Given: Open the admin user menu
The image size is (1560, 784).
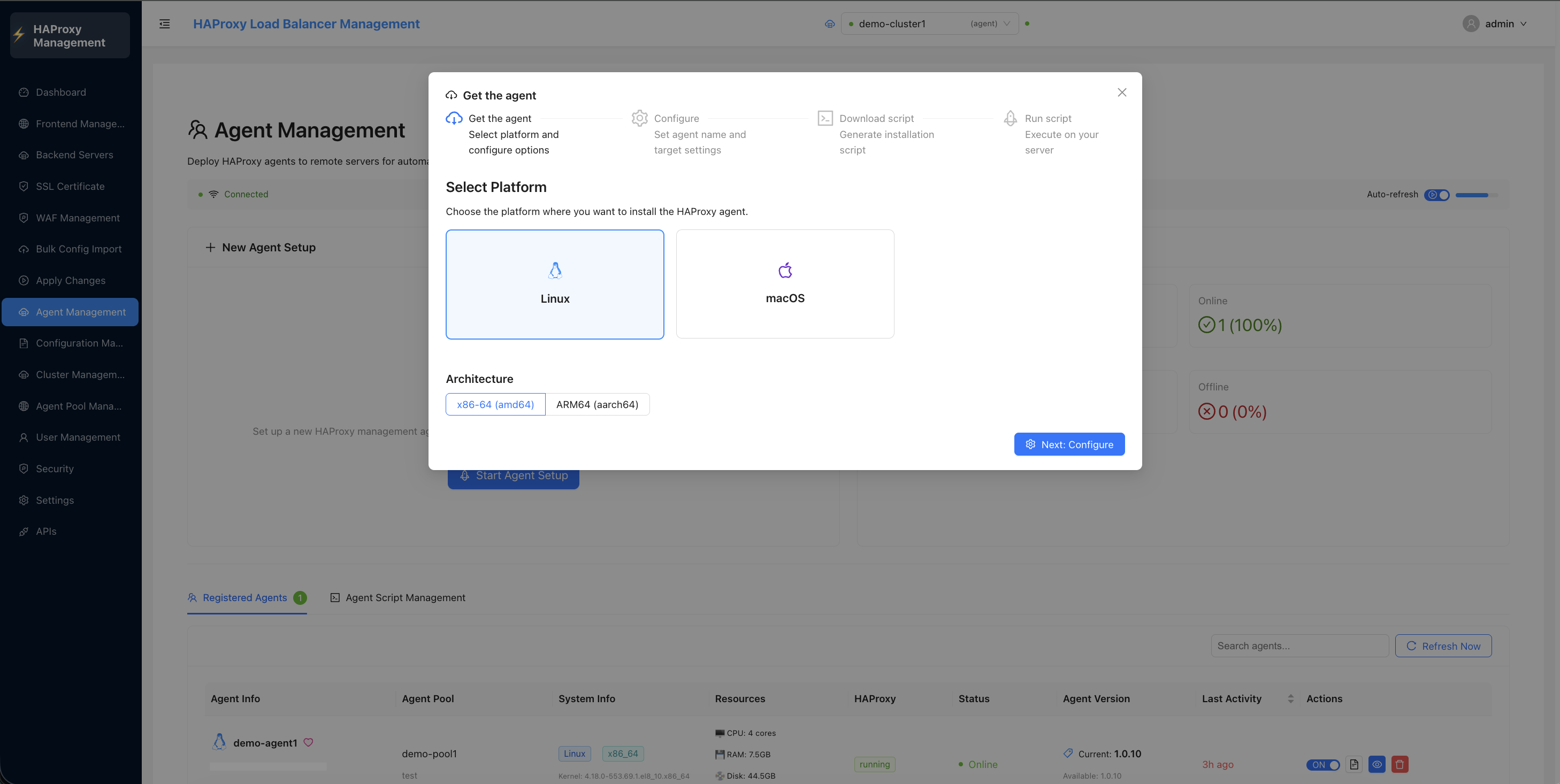Looking at the screenshot, I should click(1496, 24).
